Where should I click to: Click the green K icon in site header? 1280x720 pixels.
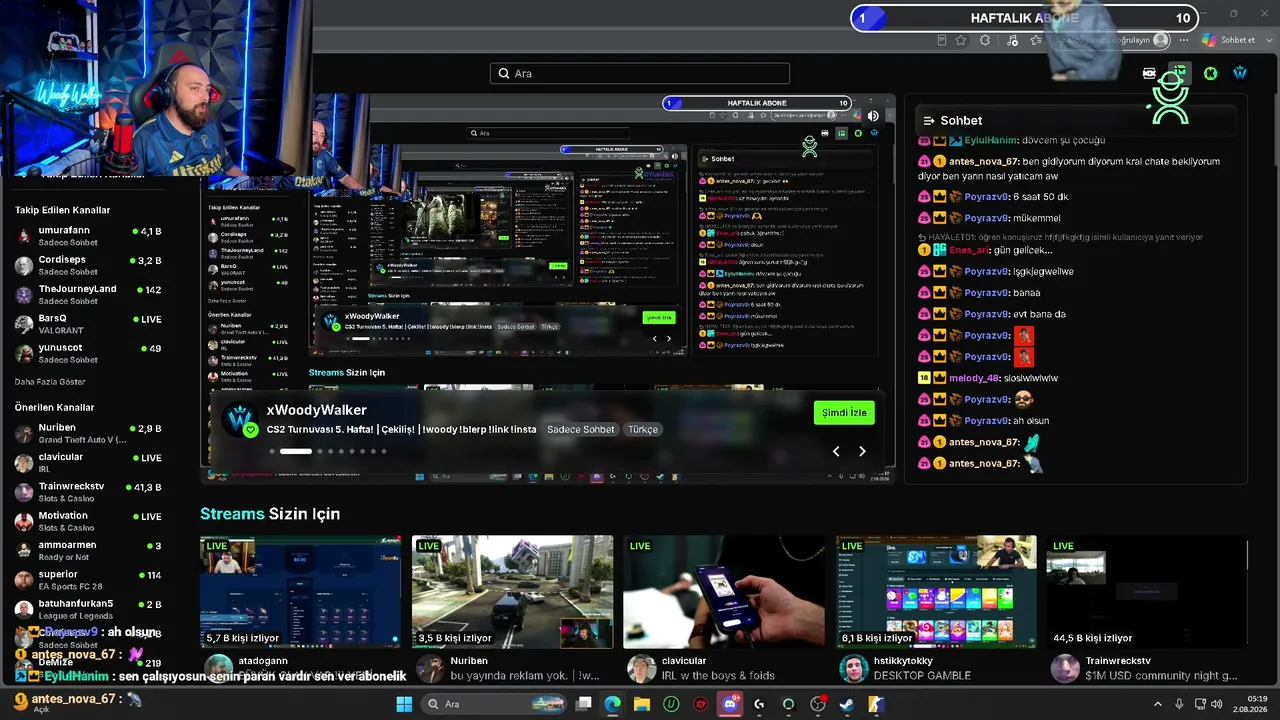click(x=1210, y=73)
